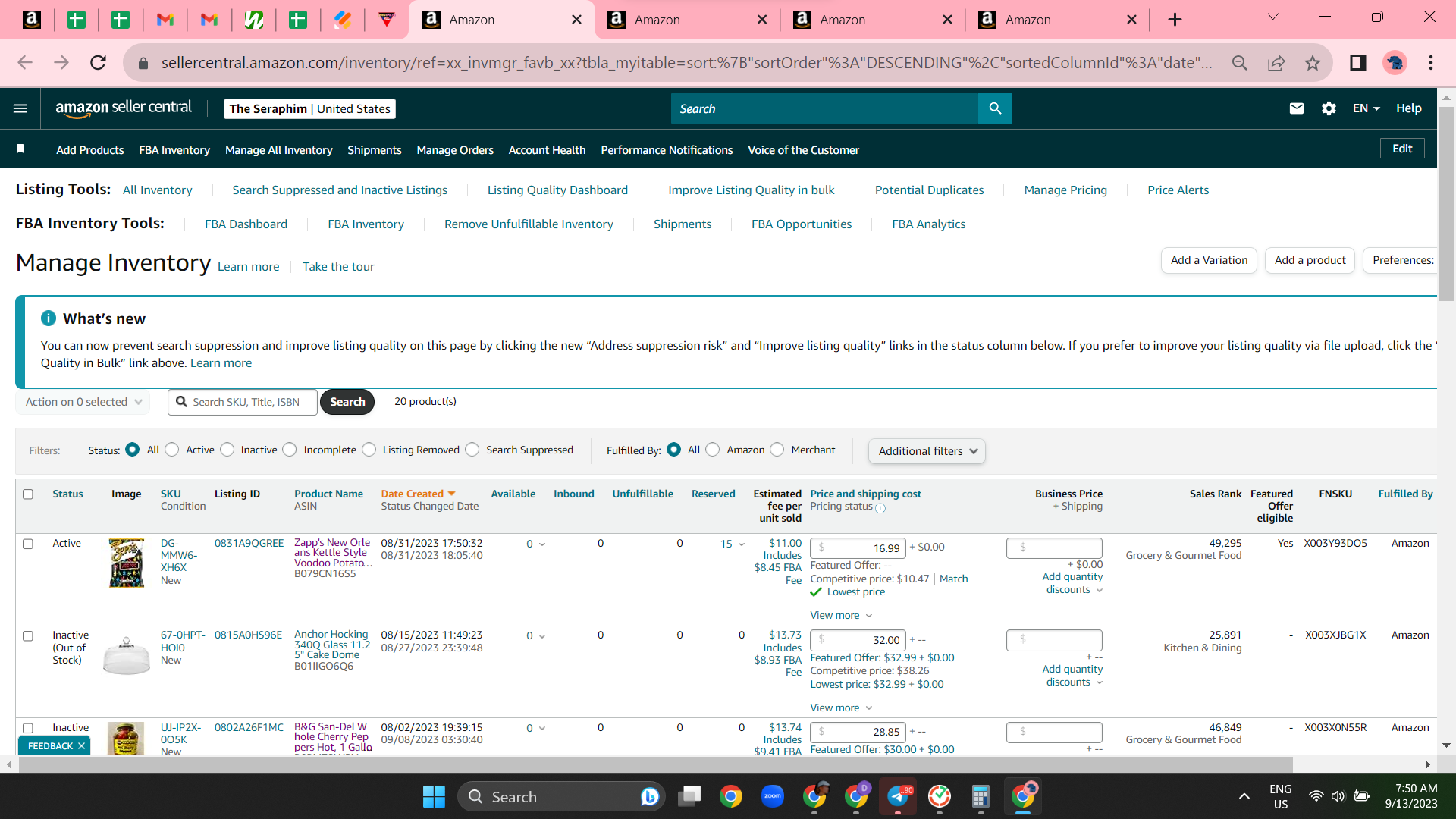Open the browser tab search chevron
The image size is (1456, 819).
point(1273,17)
